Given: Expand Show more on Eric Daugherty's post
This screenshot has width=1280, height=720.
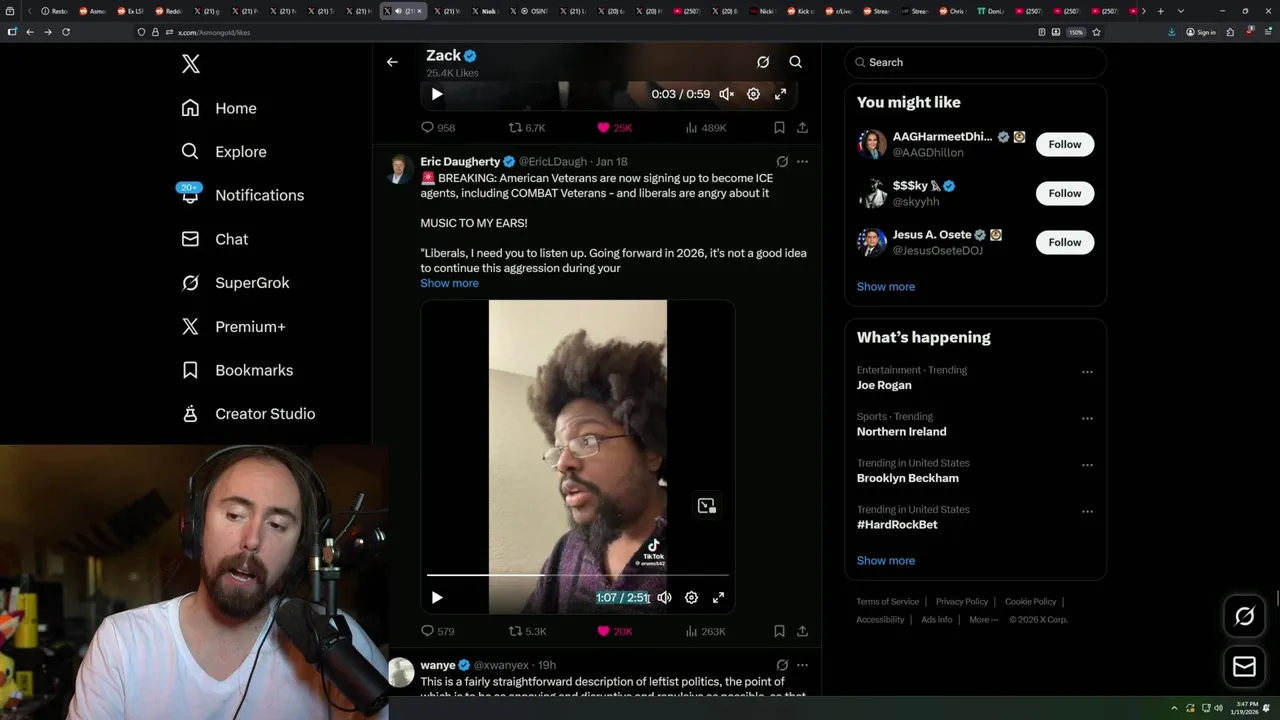Looking at the screenshot, I should tap(449, 283).
